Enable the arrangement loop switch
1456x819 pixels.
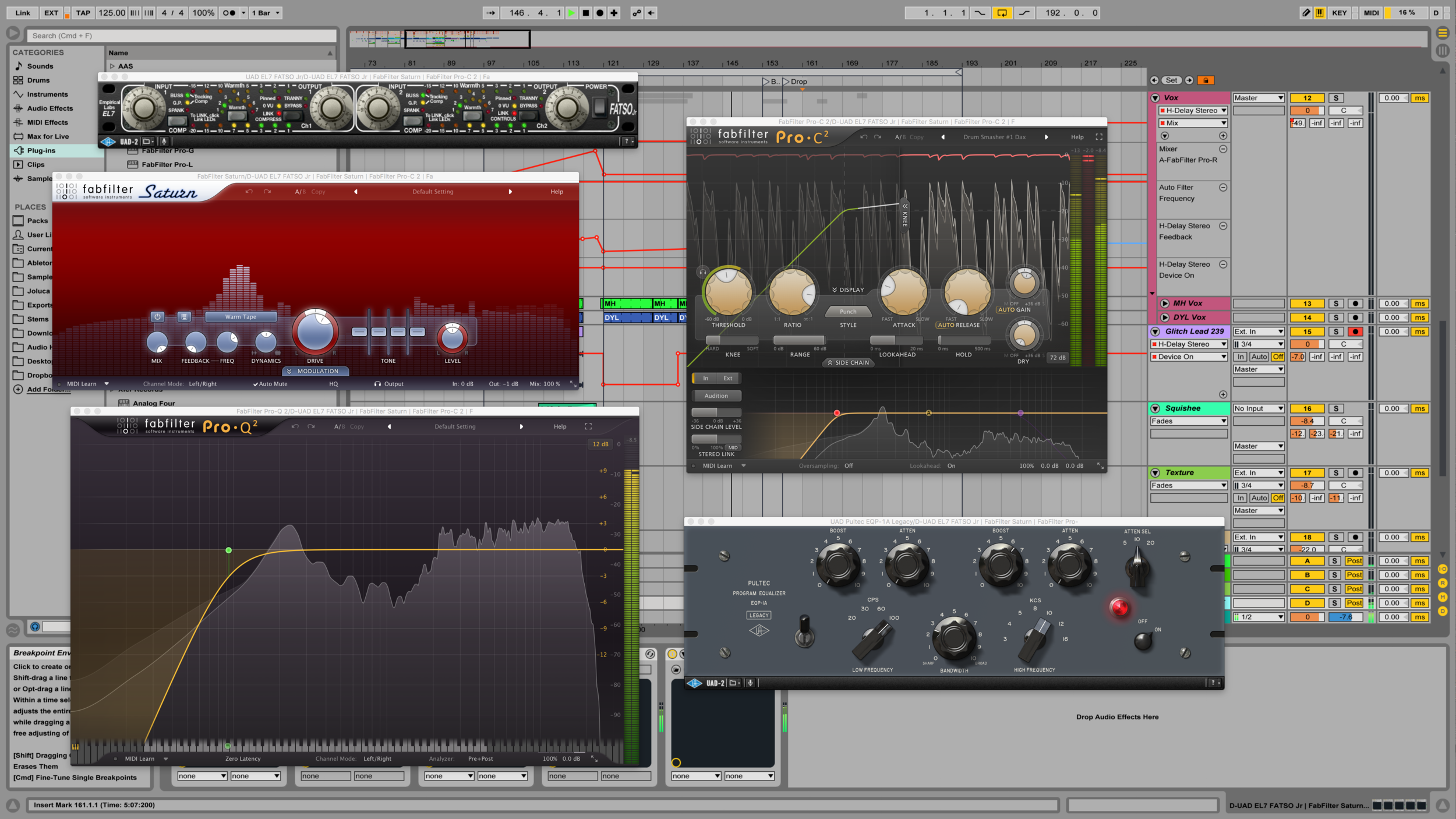pos(1002,13)
